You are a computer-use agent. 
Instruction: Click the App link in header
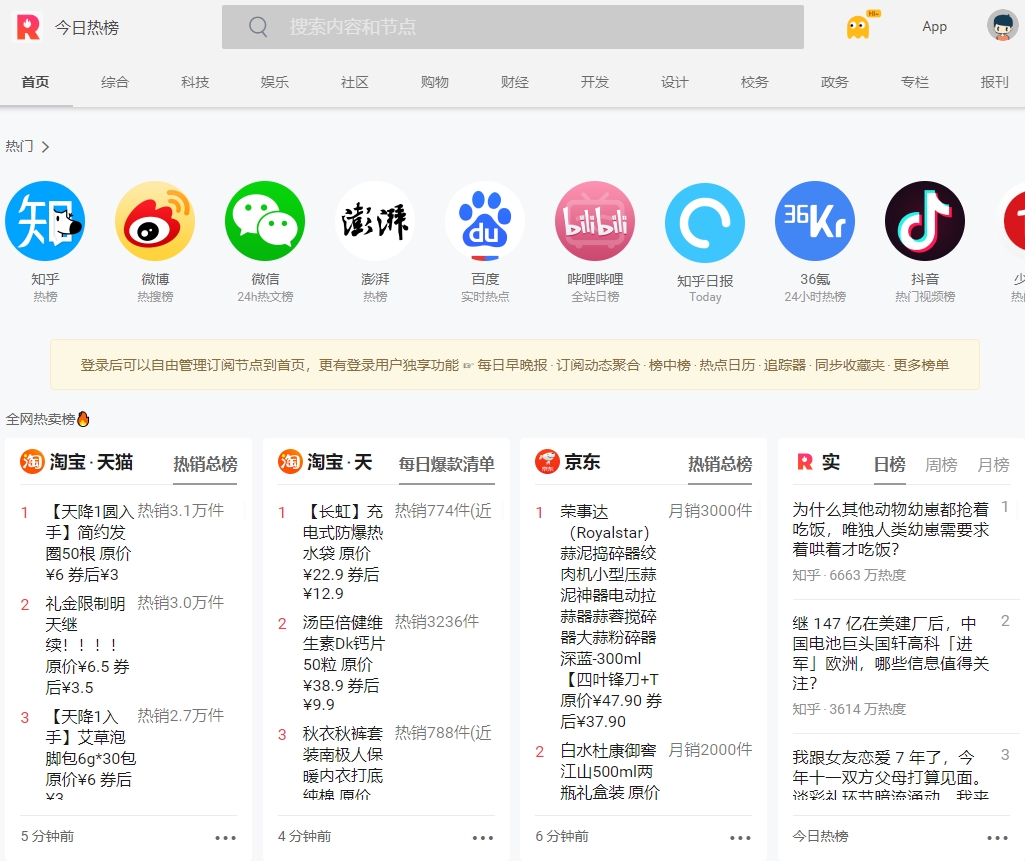(934, 27)
